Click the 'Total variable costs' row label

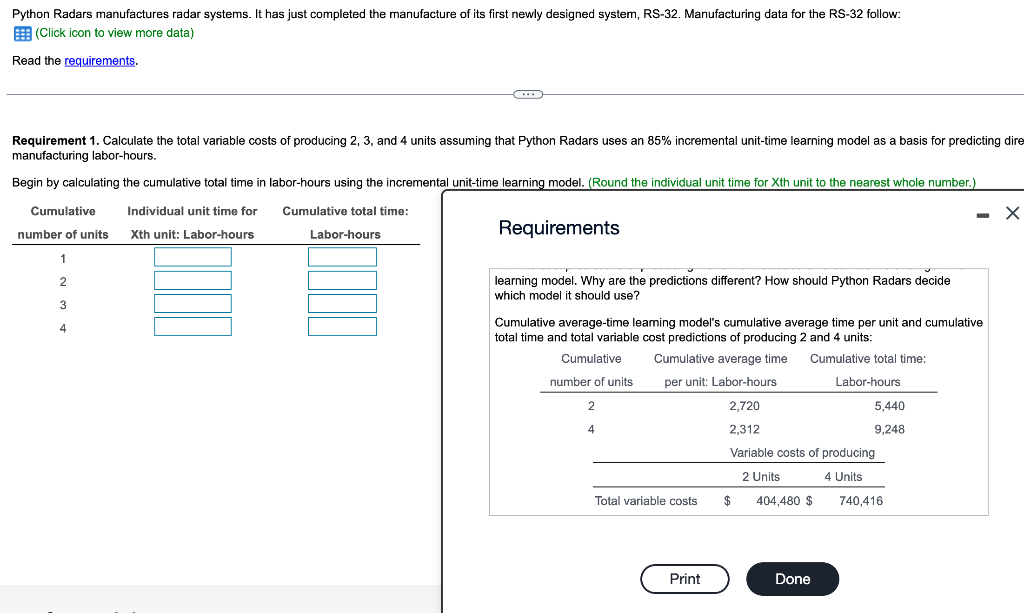tap(646, 501)
